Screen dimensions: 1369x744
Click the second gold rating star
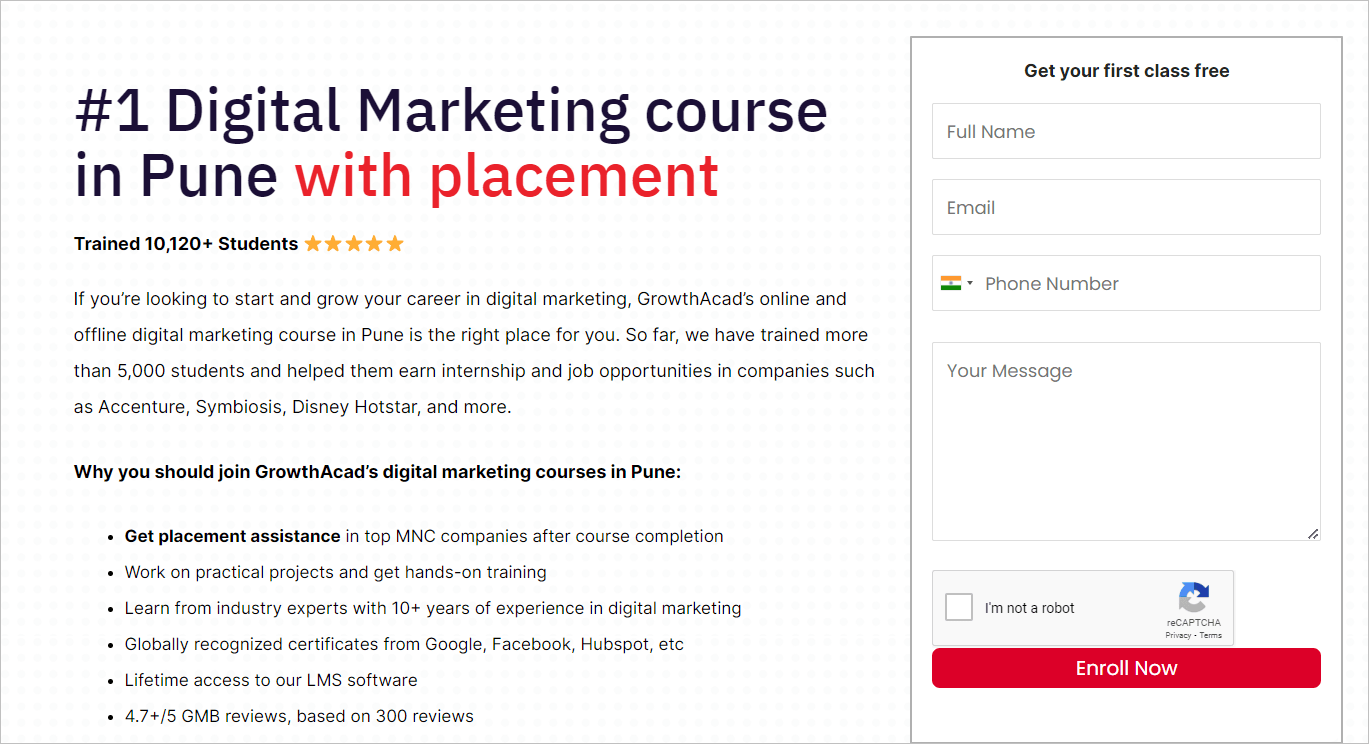[333, 243]
